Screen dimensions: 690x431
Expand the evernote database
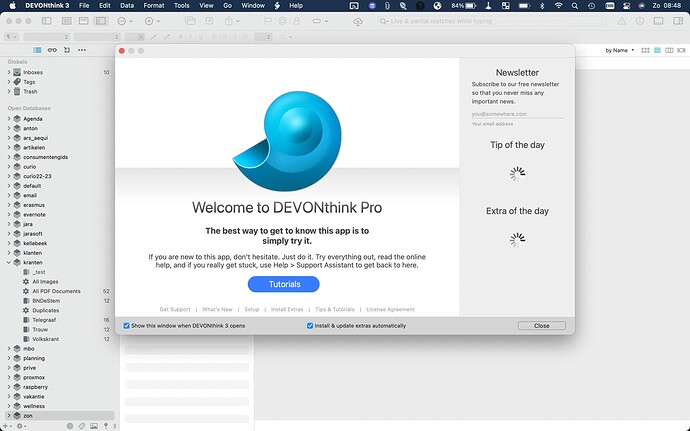[x=9, y=215]
